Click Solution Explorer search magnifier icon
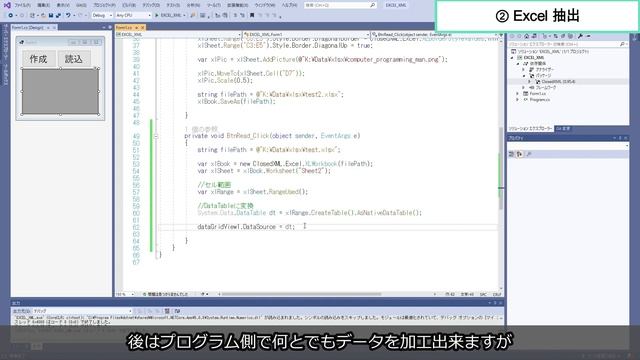The image size is (640, 360). coord(622,44)
